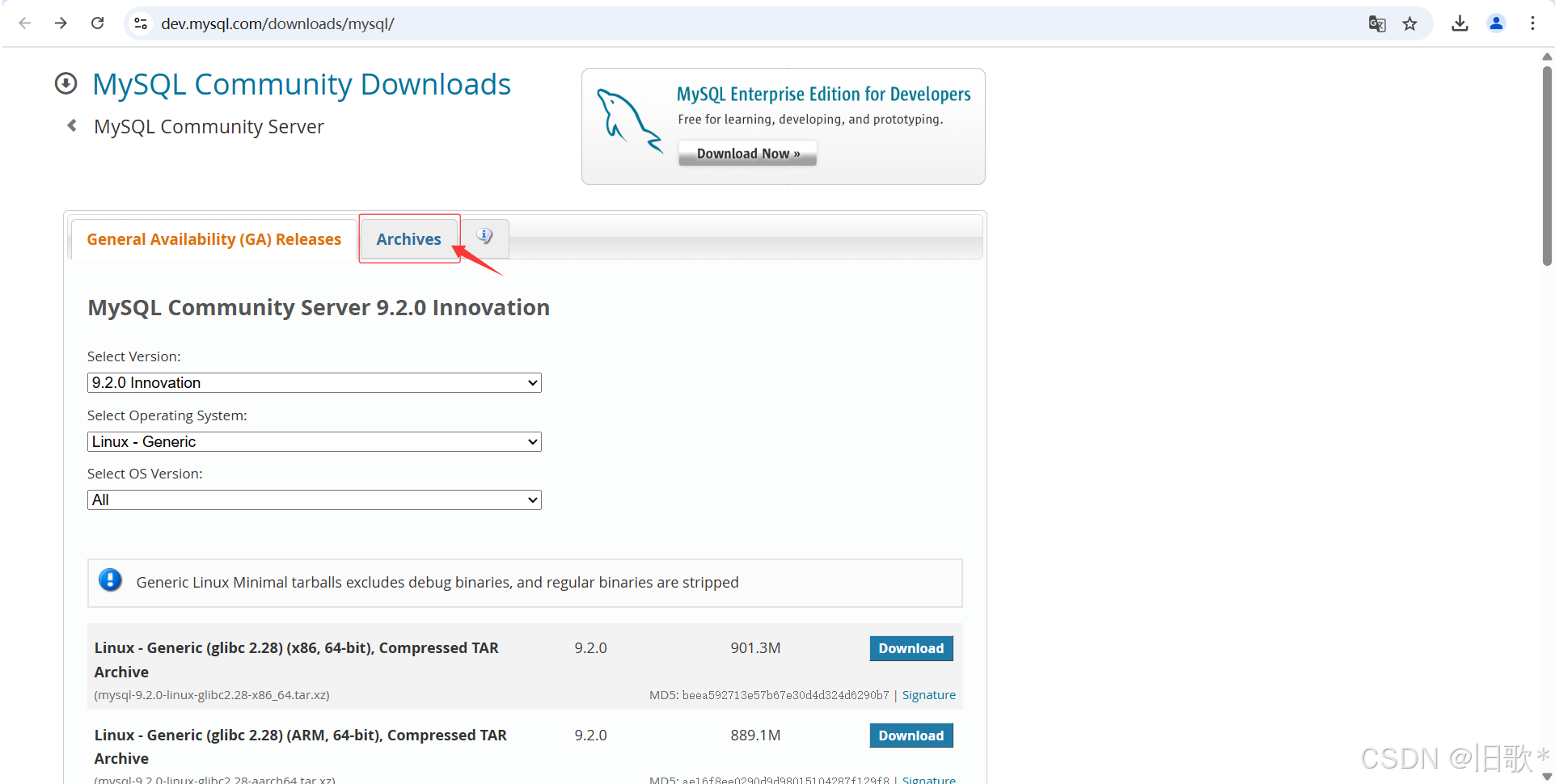Screen dimensions: 1555x784
Task: Click the browser back arrow
Action: [25, 23]
